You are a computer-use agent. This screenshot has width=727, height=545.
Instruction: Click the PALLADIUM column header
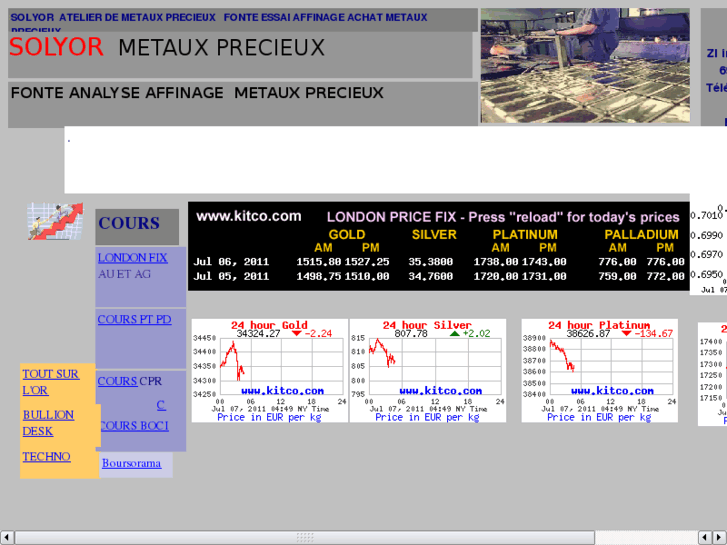pyautogui.click(x=641, y=235)
